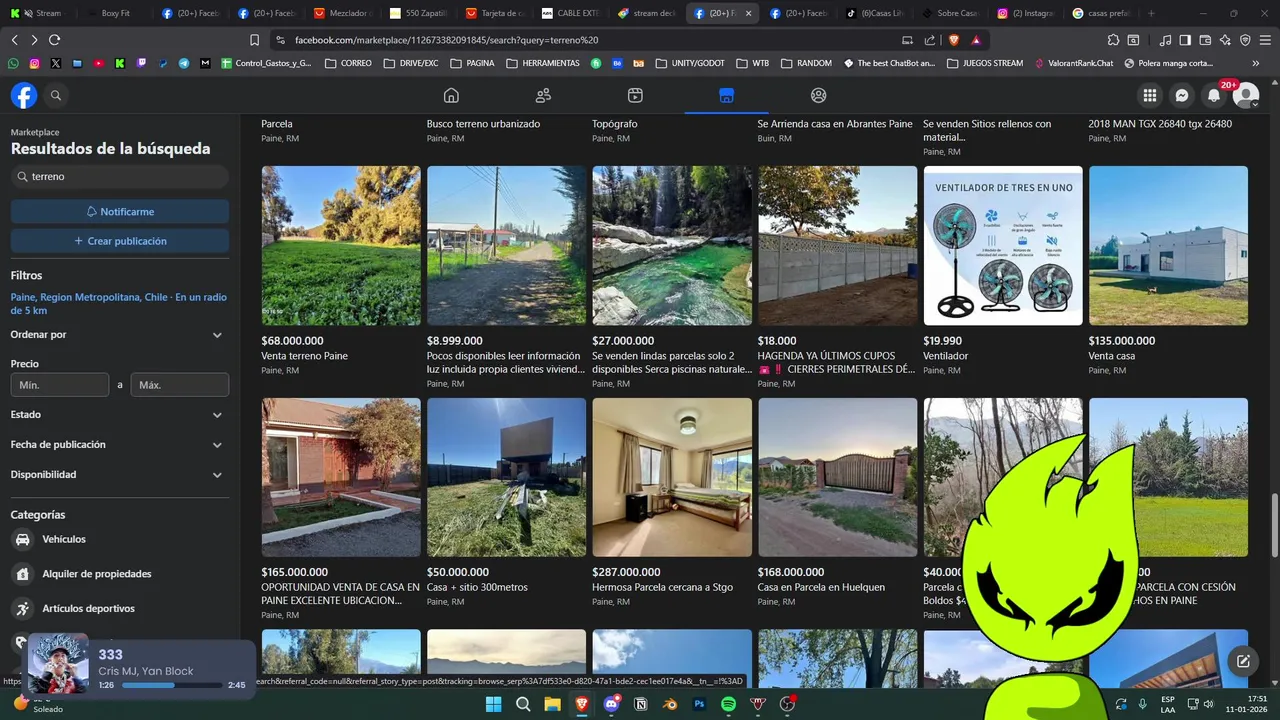Click the Vehículos category icon
Screen dimensions: 1280x720
(23, 539)
